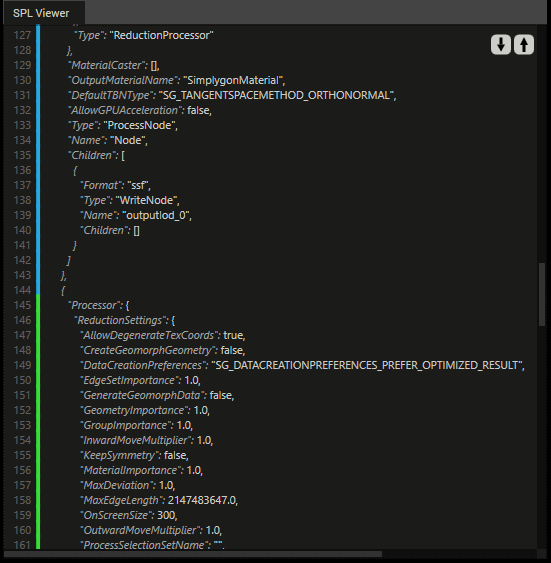551x563 pixels.
Task: Click "MaxEdgeLength" key
Action: (x=122, y=501)
